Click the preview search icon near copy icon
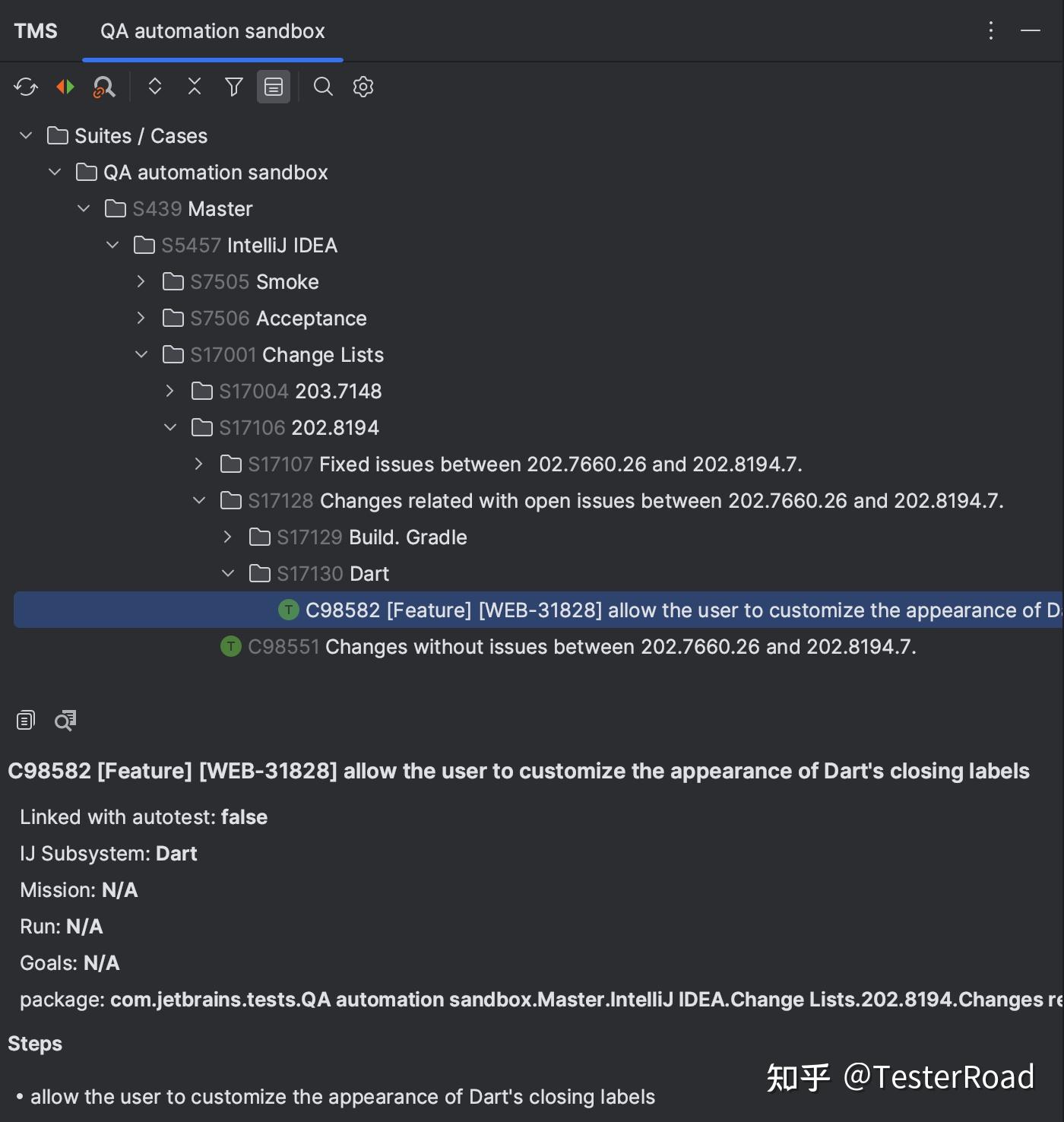This screenshot has width=1064, height=1122. (65, 720)
